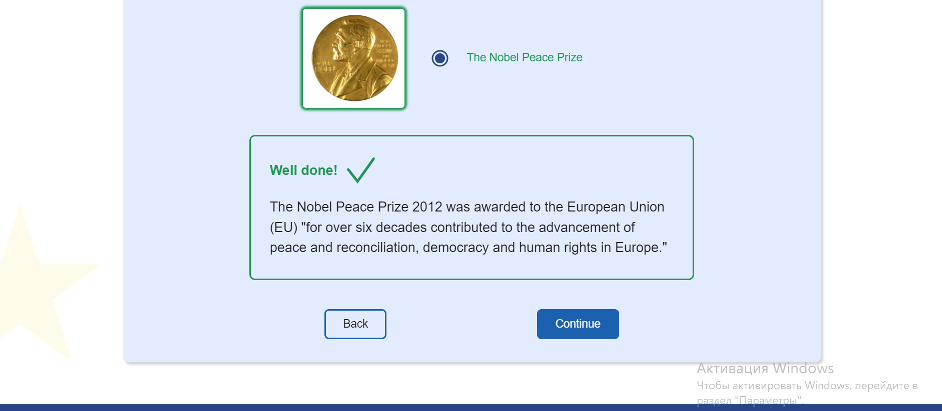
Task: Go back using the Back button
Action: coord(355,324)
